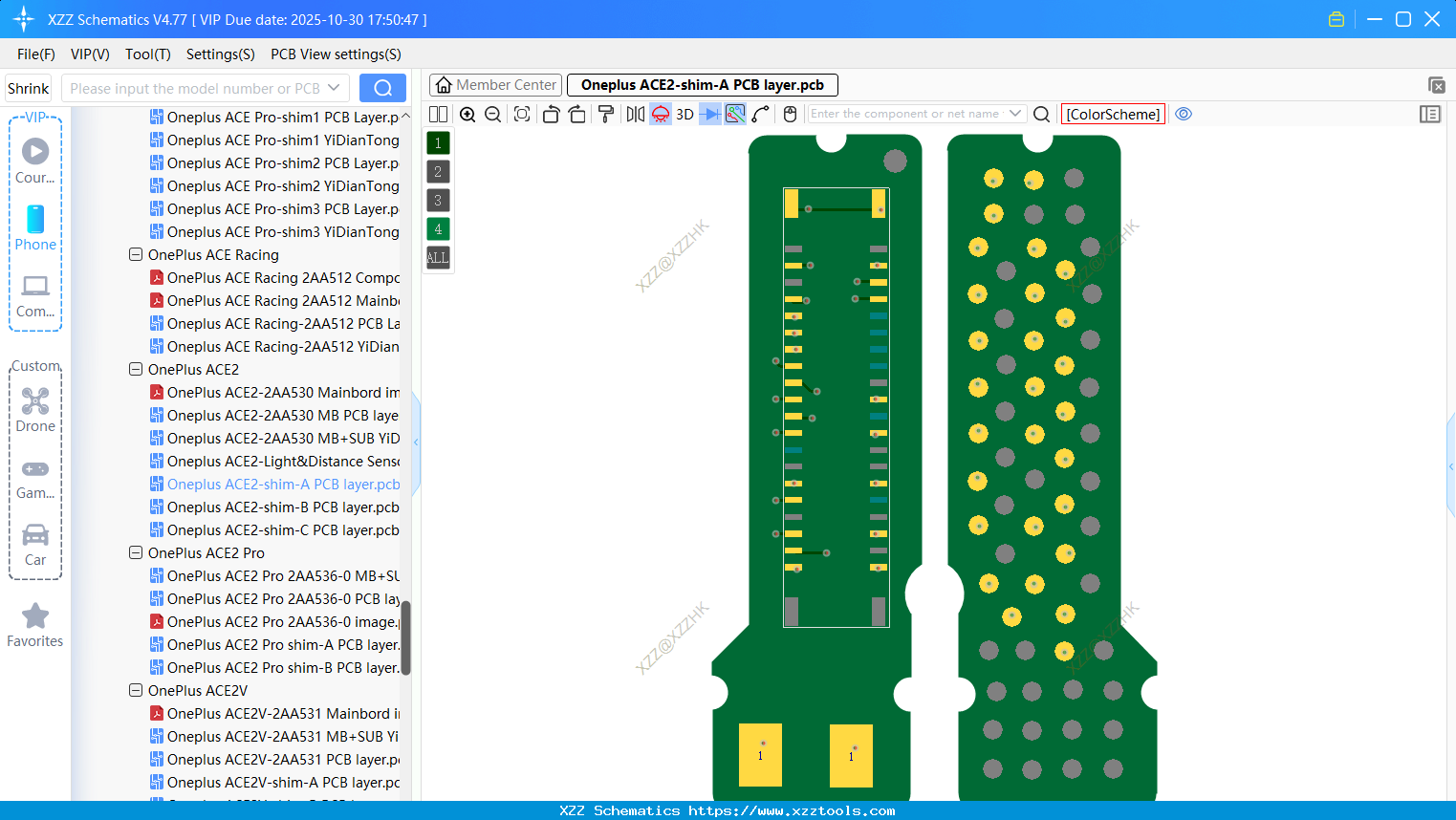The width and height of the screenshot is (1456, 820).
Task: Expand the OnePlus ACE Racing group
Action: tap(135, 254)
